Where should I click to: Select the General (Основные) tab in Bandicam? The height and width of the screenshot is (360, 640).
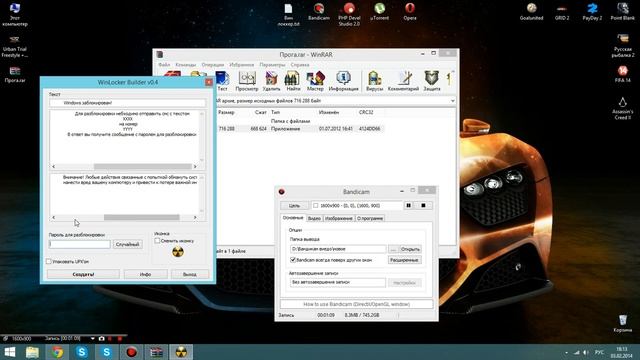click(x=293, y=218)
